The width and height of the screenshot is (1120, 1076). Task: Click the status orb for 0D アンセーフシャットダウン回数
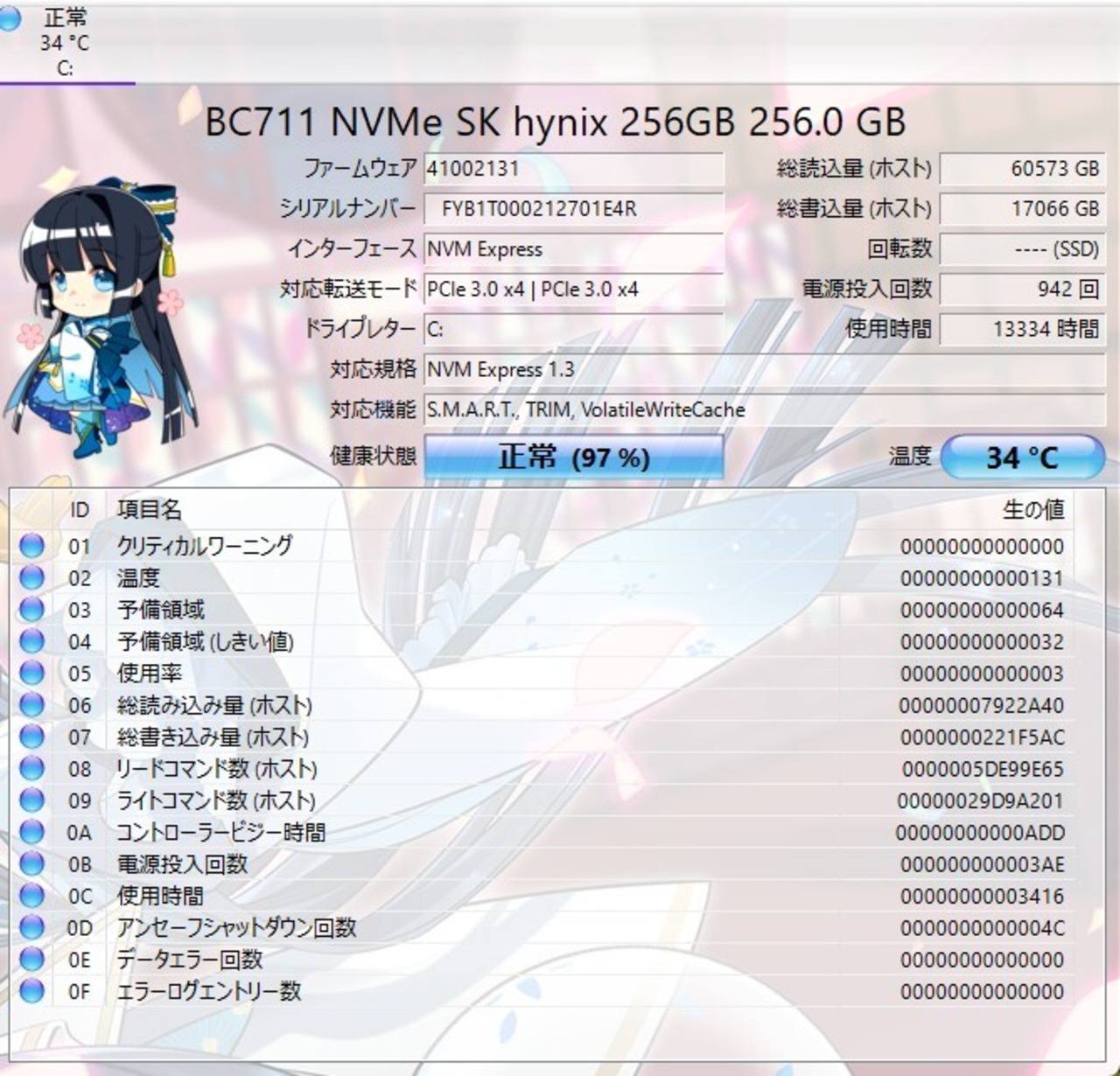pos(31,927)
